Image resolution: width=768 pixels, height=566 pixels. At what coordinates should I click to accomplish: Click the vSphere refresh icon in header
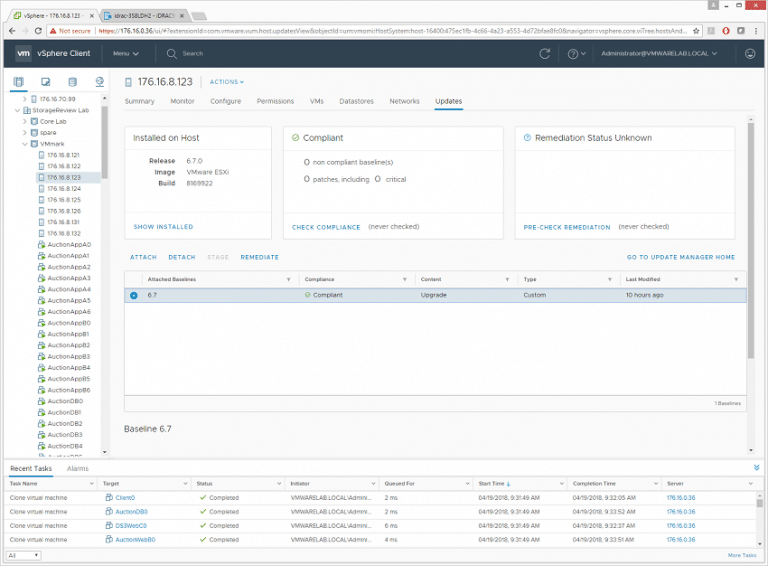point(545,54)
